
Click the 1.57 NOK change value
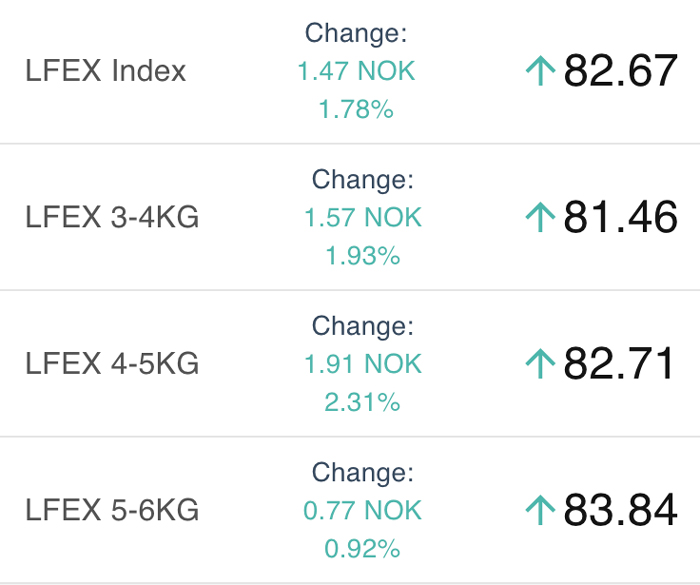point(363,217)
